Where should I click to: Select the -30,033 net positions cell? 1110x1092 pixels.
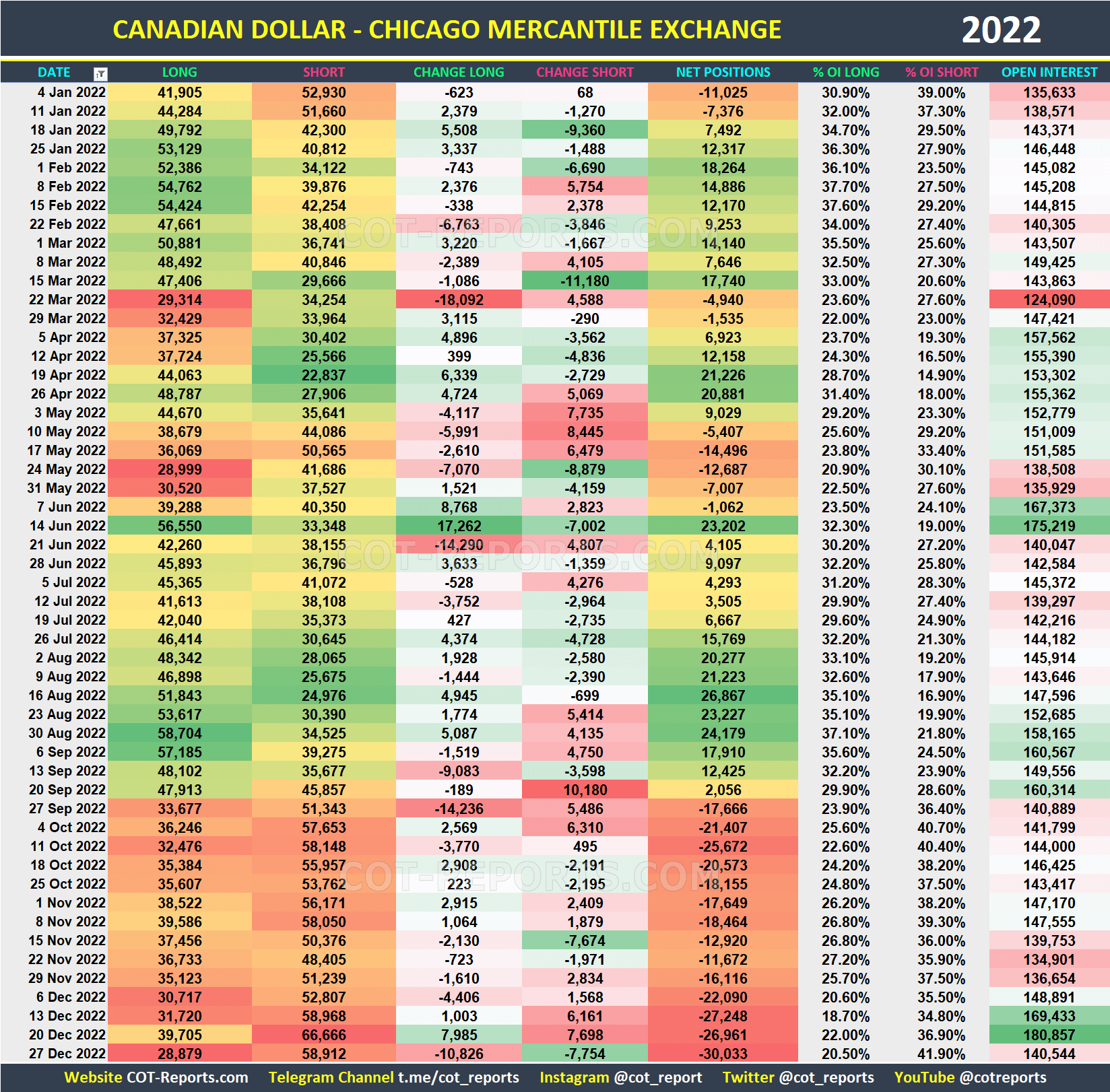pyautogui.click(x=722, y=1054)
